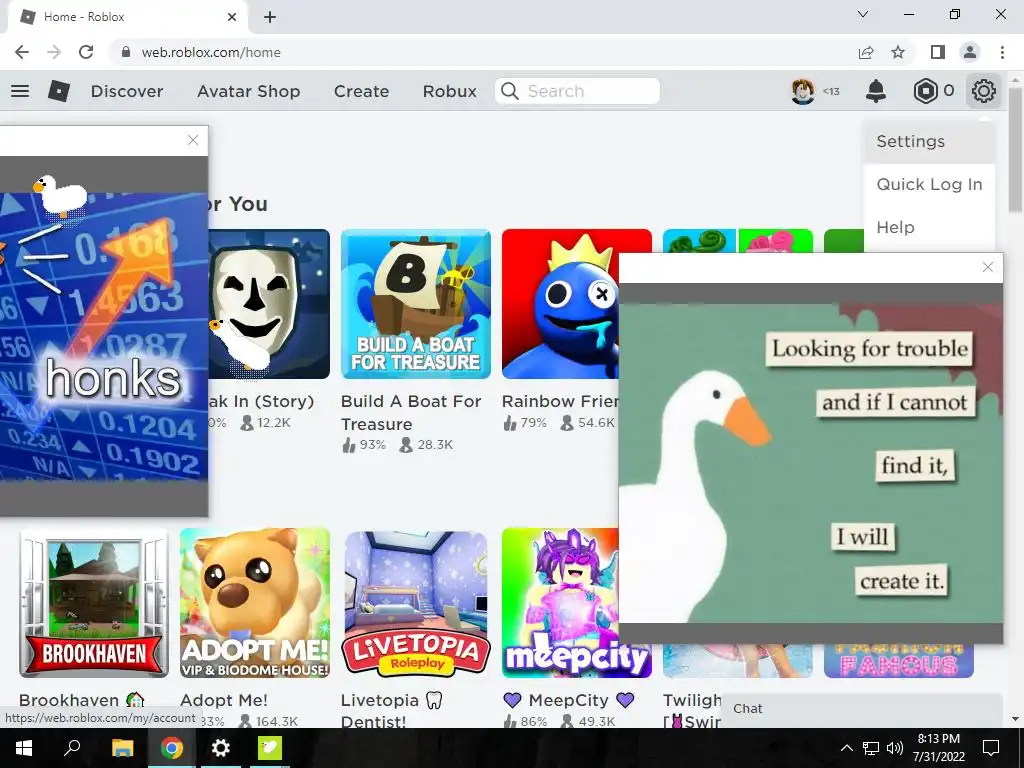Viewport: 1024px width, 768px height.
Task: Select Quick Log In option
Action: (929, 184)
